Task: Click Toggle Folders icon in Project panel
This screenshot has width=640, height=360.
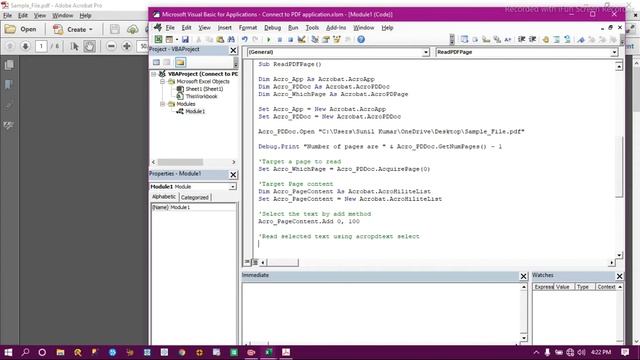Action: point(180,62)
